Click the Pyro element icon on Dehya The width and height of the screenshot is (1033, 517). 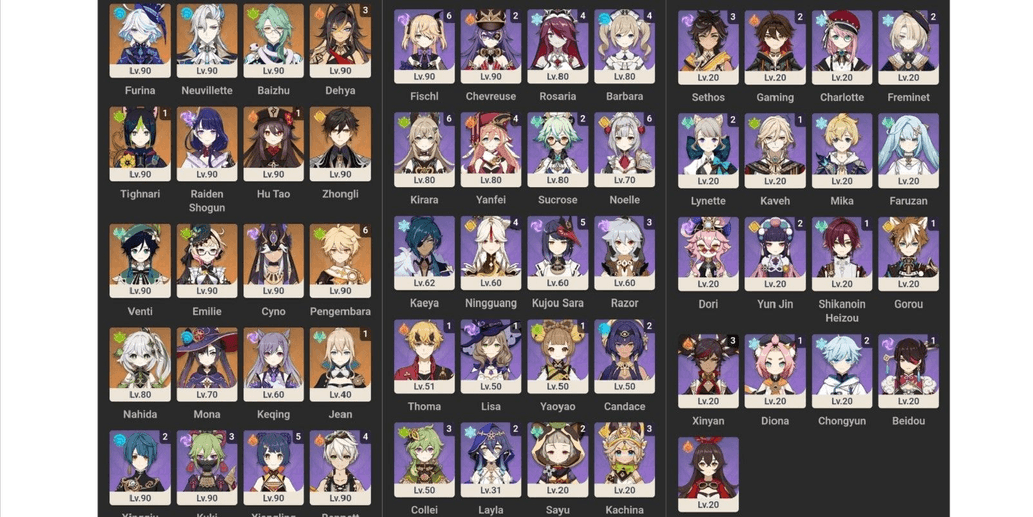[318, 13]
